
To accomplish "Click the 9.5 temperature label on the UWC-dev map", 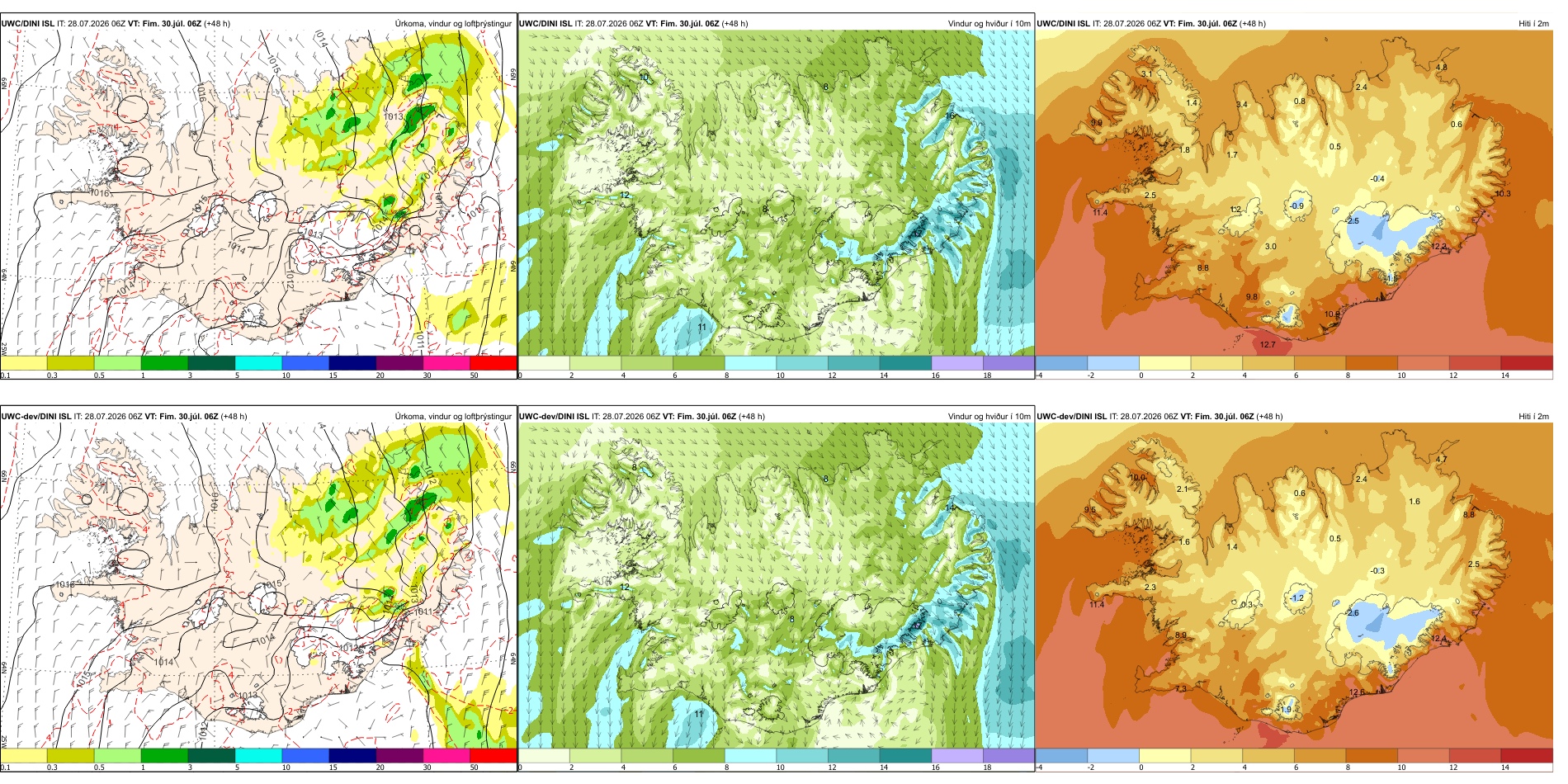I will point(1090,510).
